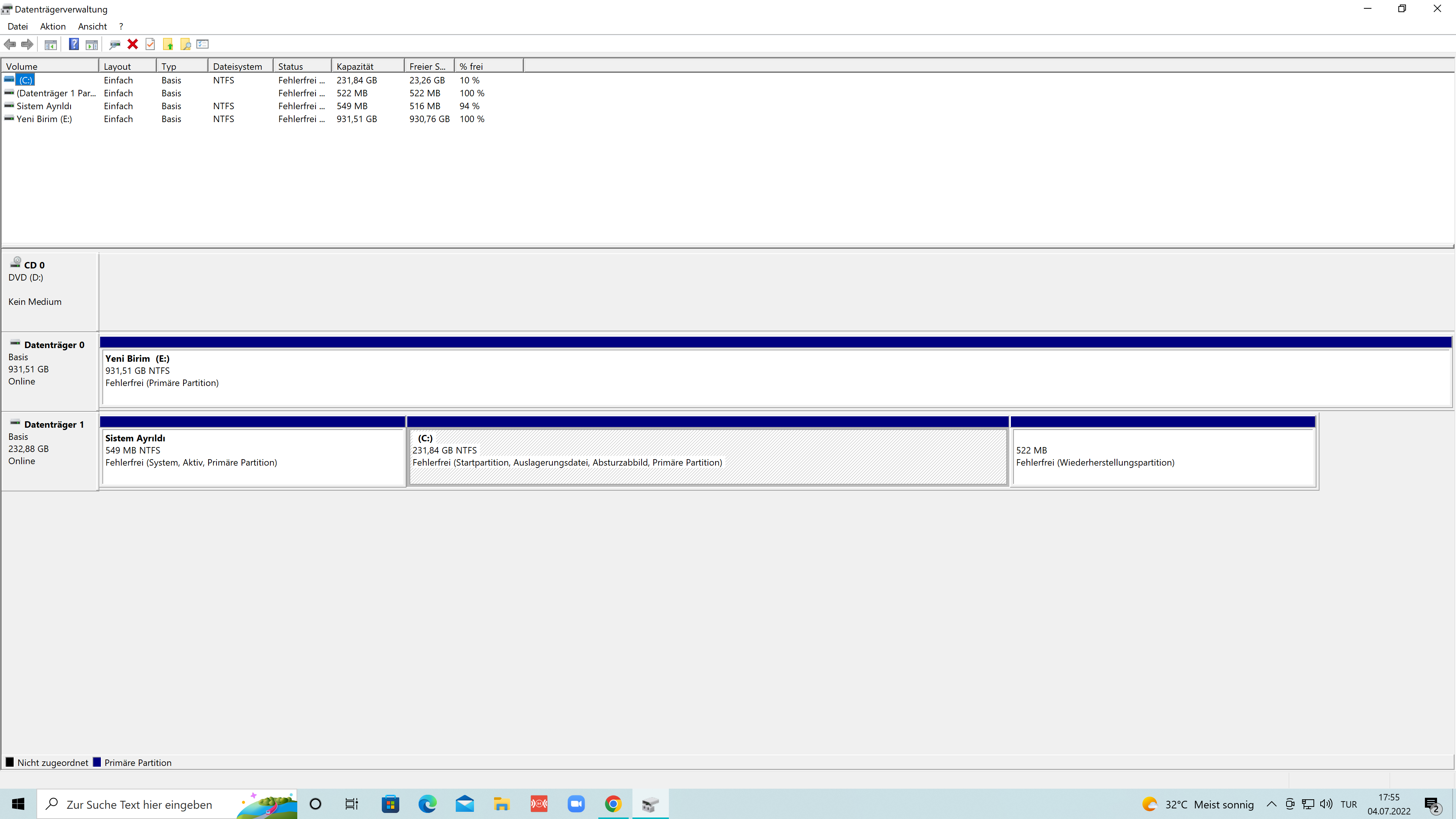The width and height of the screenshot is (1456, 819).
Task: Open the Aktion menu
Action: (52, 26)
